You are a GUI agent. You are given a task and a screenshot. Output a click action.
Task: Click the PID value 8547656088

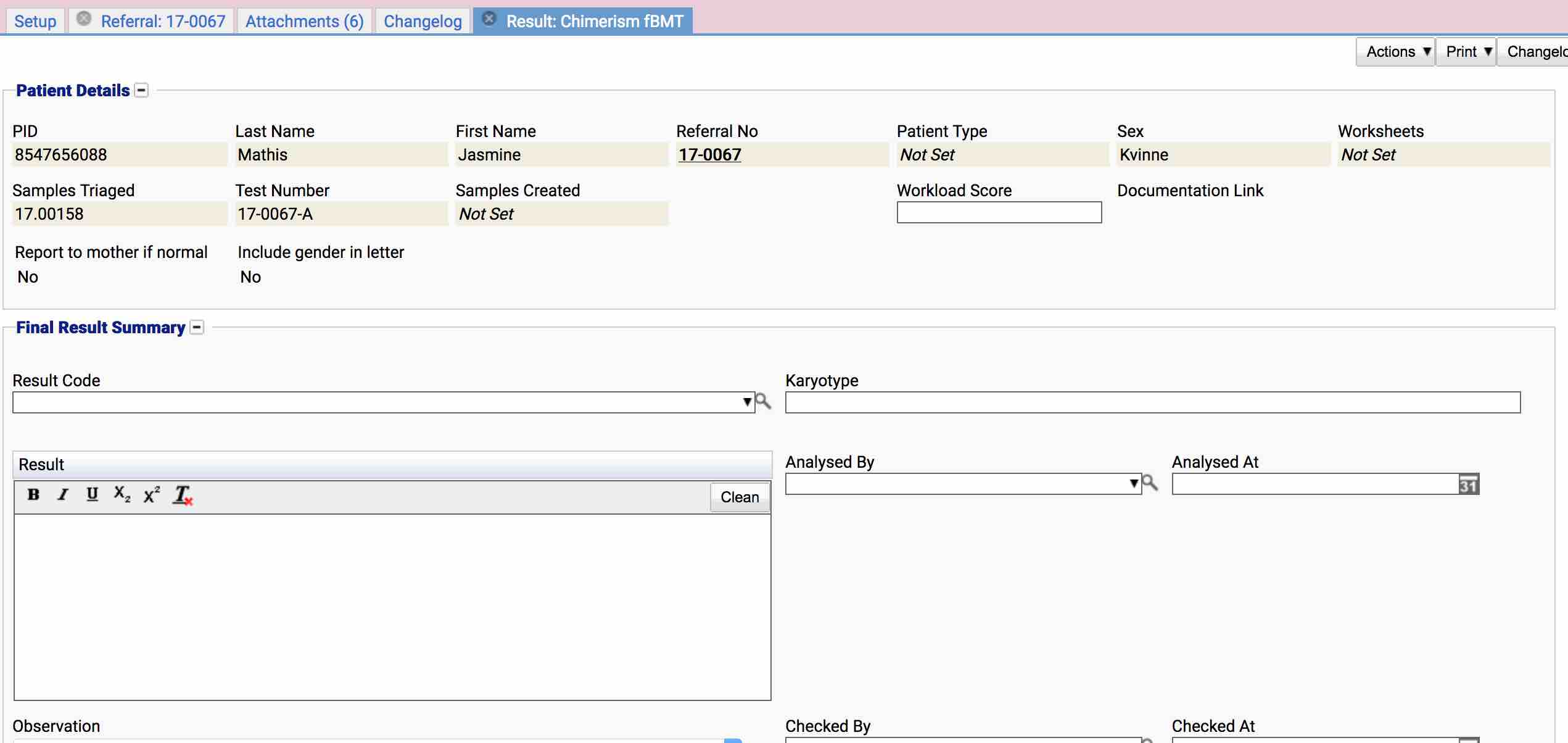point(60,155)
